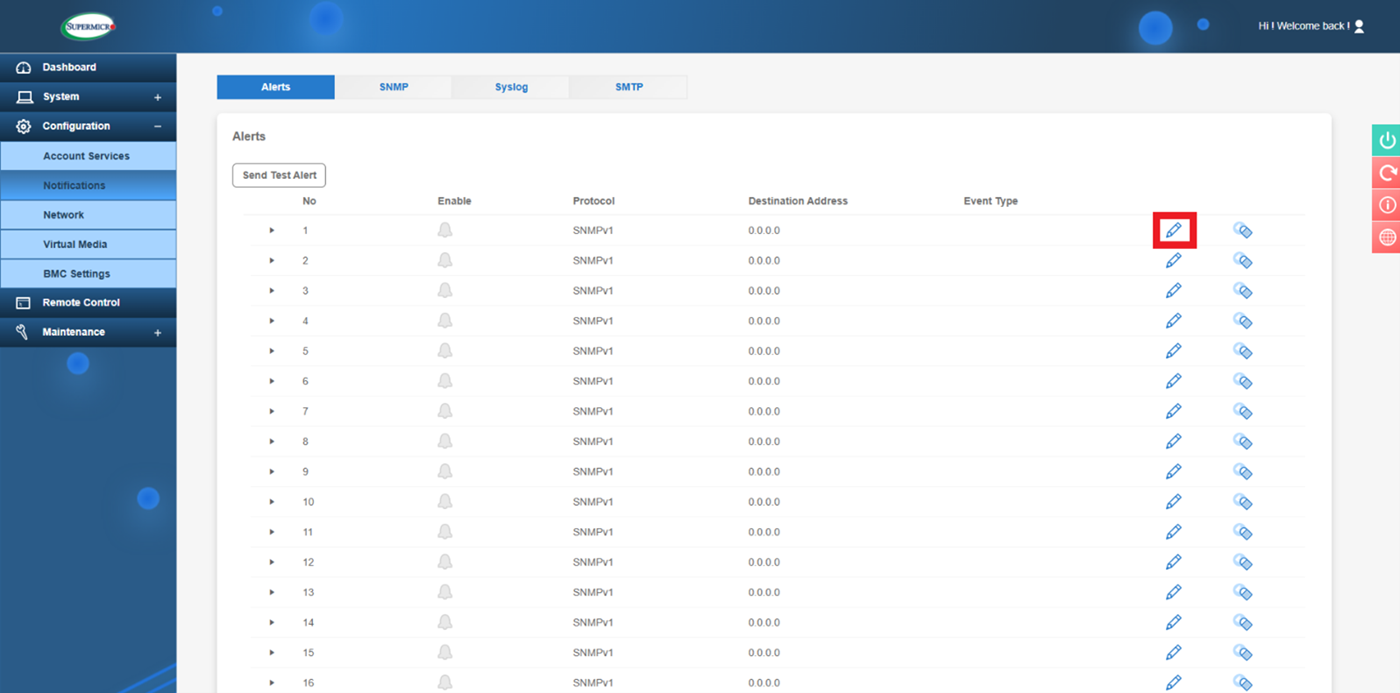Toggle the enable bell in row 10

[445, 501]
